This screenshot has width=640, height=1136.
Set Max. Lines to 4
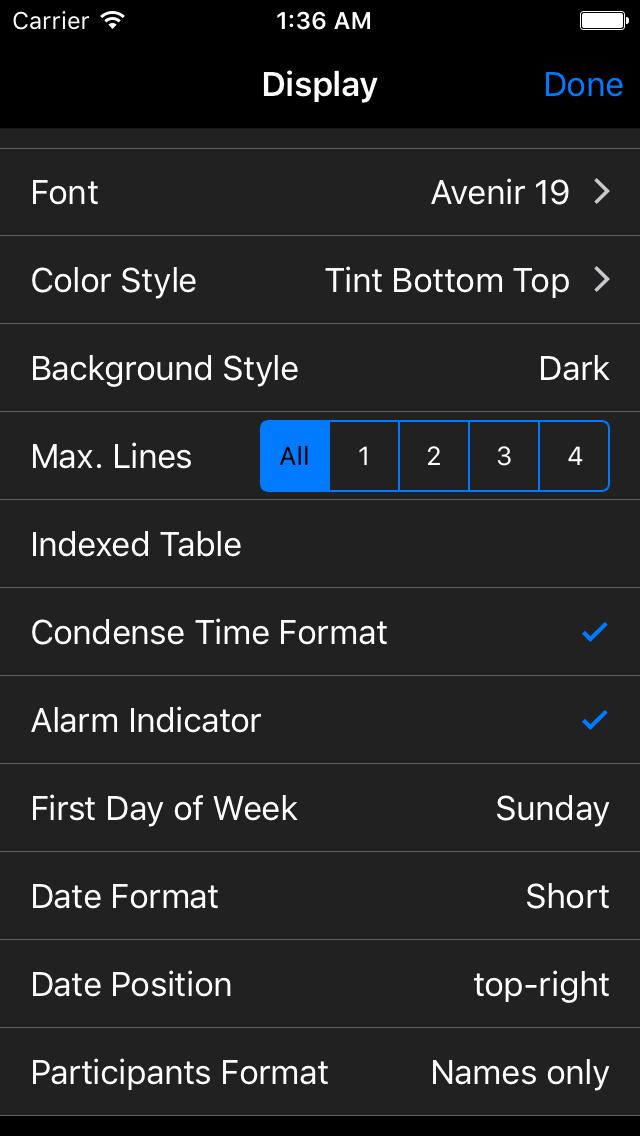pyautogui.click(x=574, y=456)
